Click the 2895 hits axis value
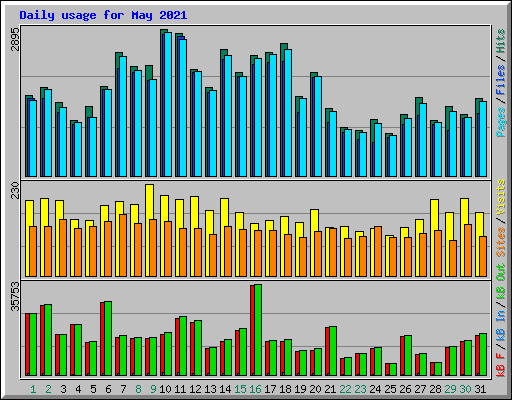 (16, 39)
